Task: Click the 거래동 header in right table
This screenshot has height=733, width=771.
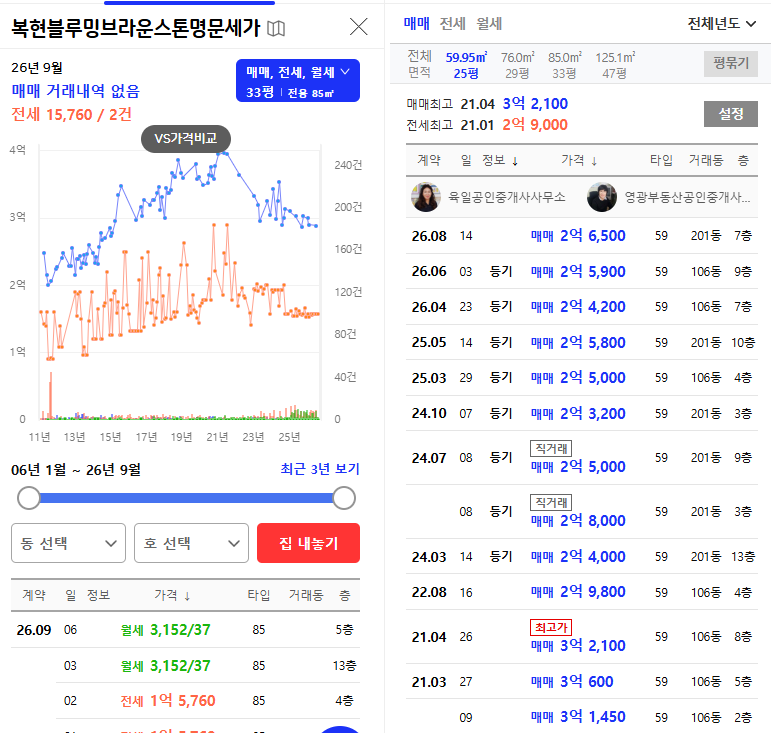Action: click(706, 160)
